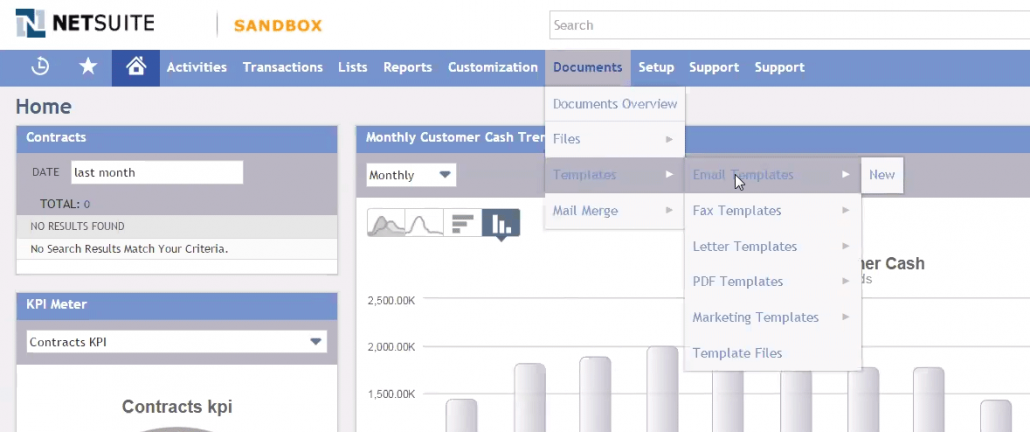1030x432 pixels.
Task: Click the Contracts portlet header
Action: [177, 138]
